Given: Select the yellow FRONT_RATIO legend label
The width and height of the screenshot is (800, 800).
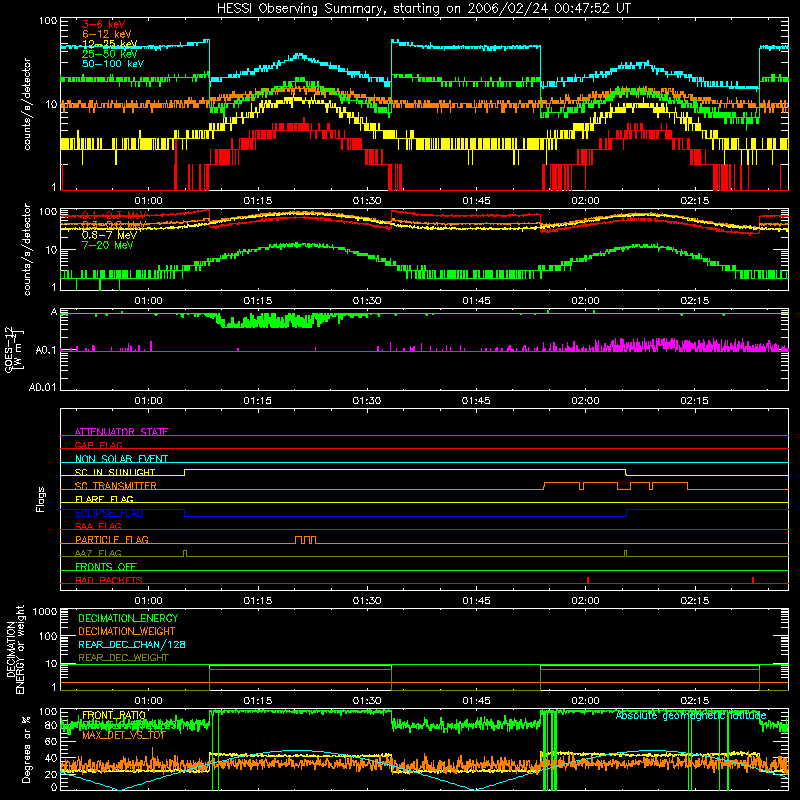Looking at the screenshot, I should 114,715.
